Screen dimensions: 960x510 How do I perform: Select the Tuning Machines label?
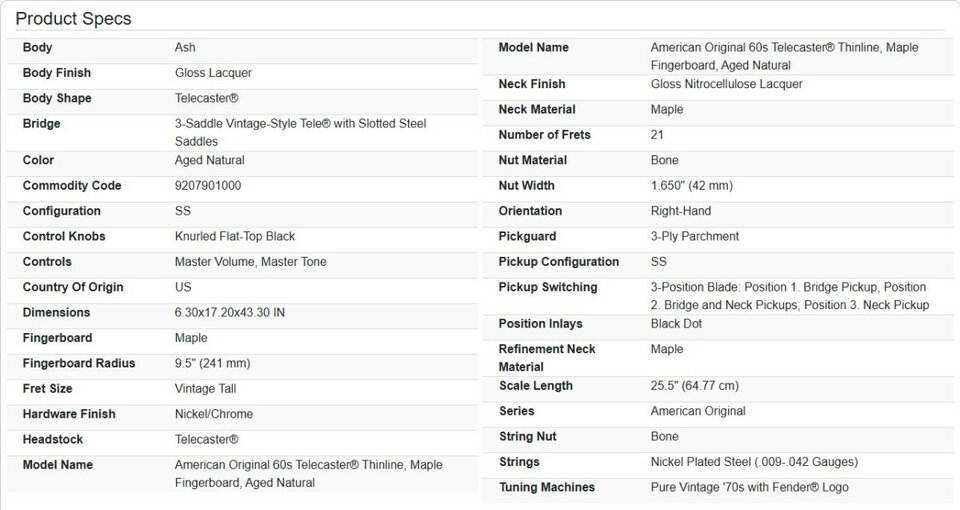pos(547,487)
